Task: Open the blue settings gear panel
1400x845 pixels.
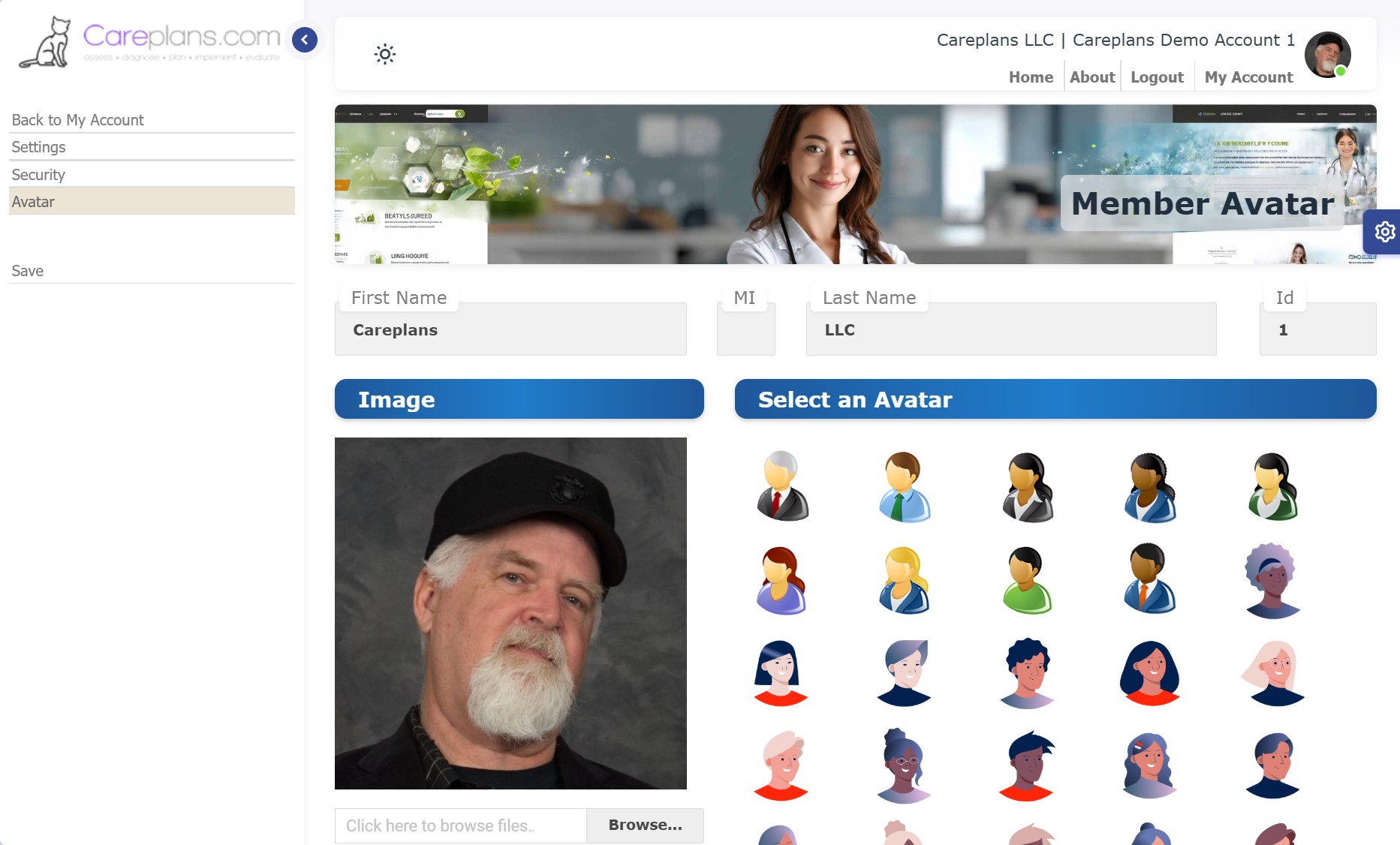Action: (x=1384, y=232)
